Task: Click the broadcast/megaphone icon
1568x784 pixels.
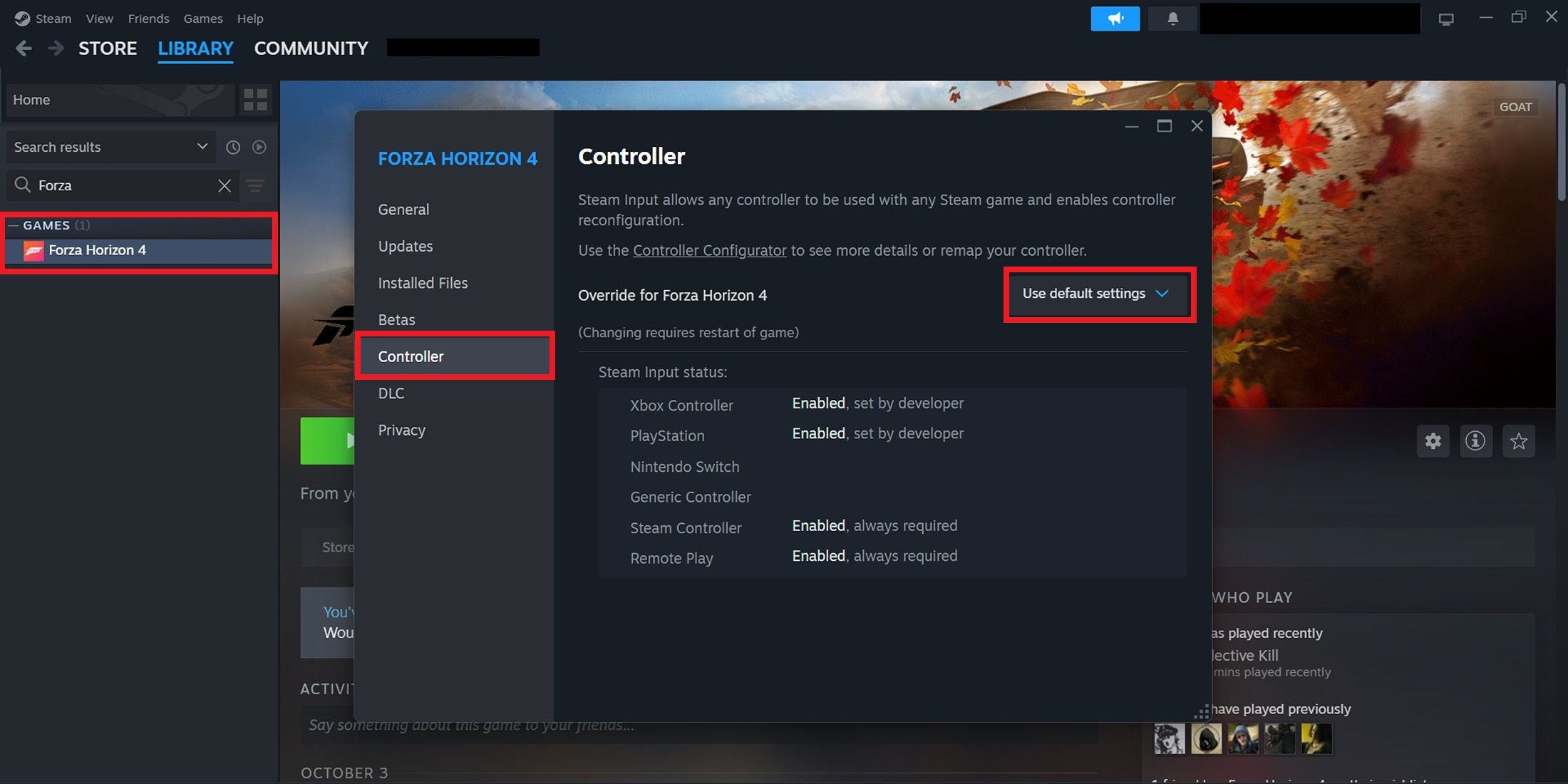Action: tap(1114, 17)
